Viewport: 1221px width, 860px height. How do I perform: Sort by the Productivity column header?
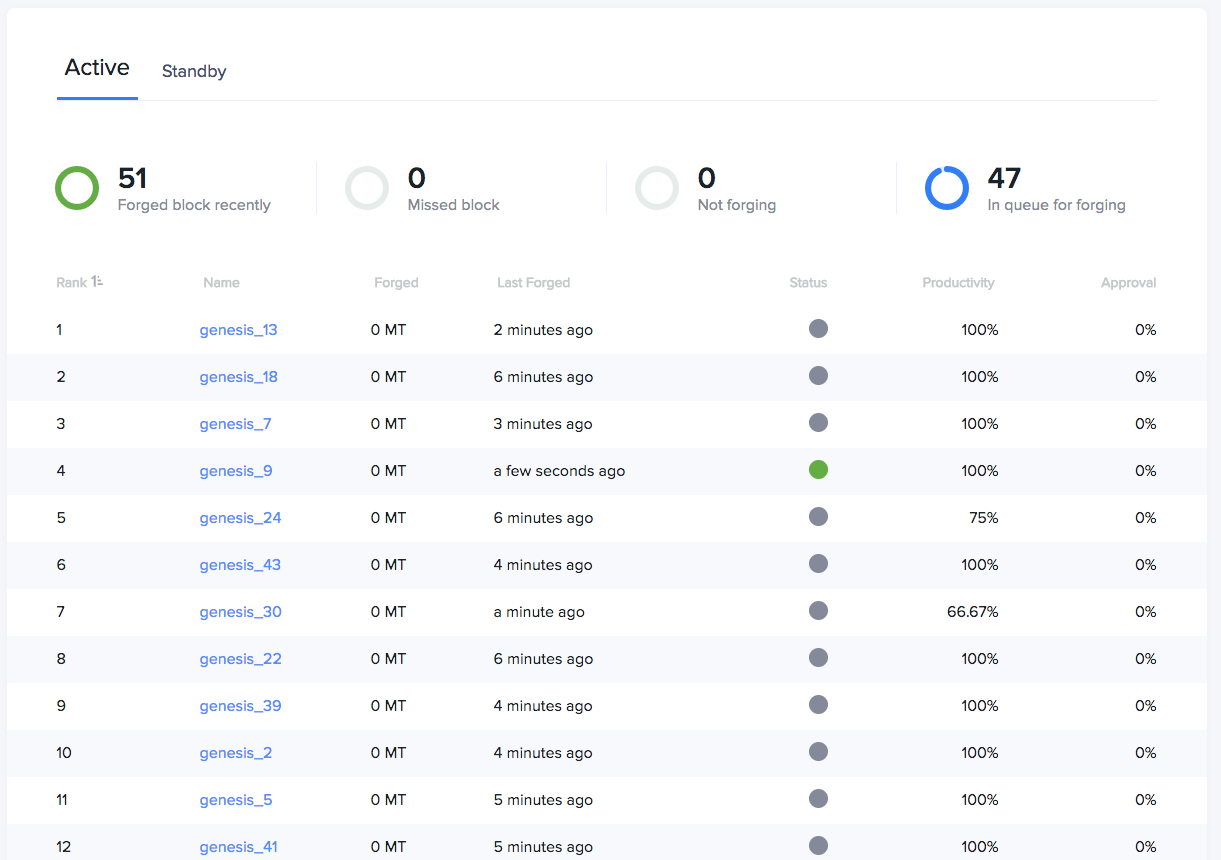958,283
